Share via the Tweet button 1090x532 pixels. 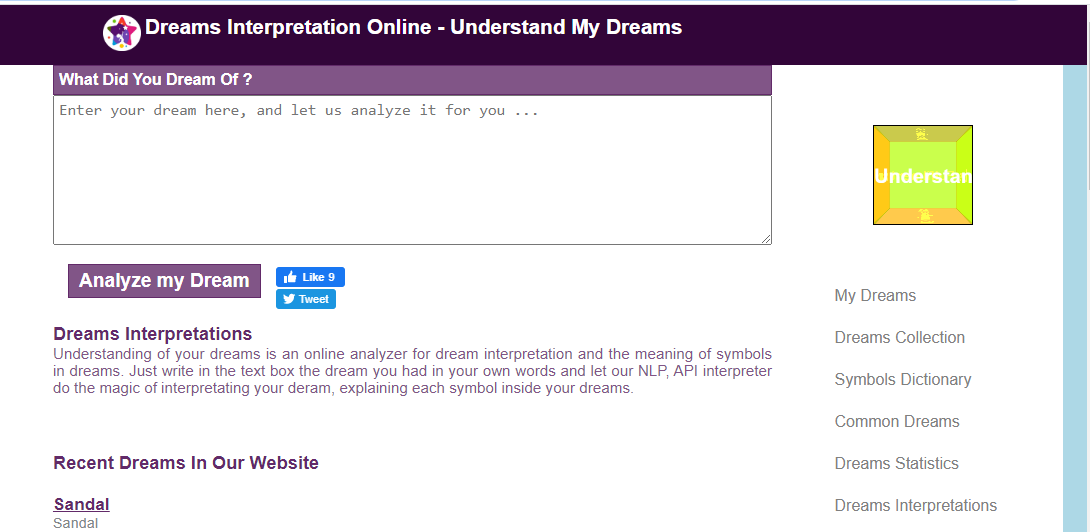click(x=306, y=299)
